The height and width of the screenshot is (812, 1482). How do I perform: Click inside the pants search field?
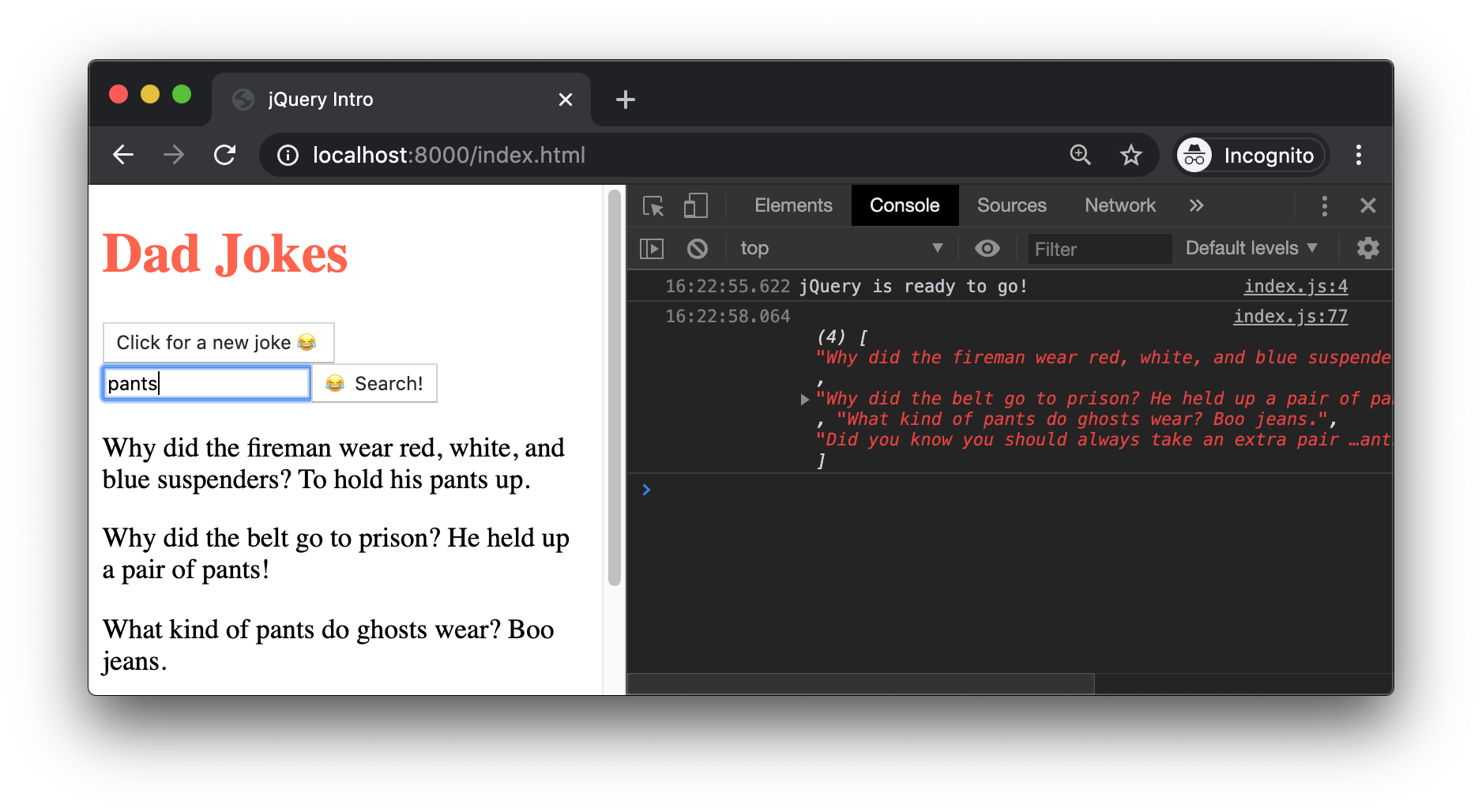click(x=205, y=382)
